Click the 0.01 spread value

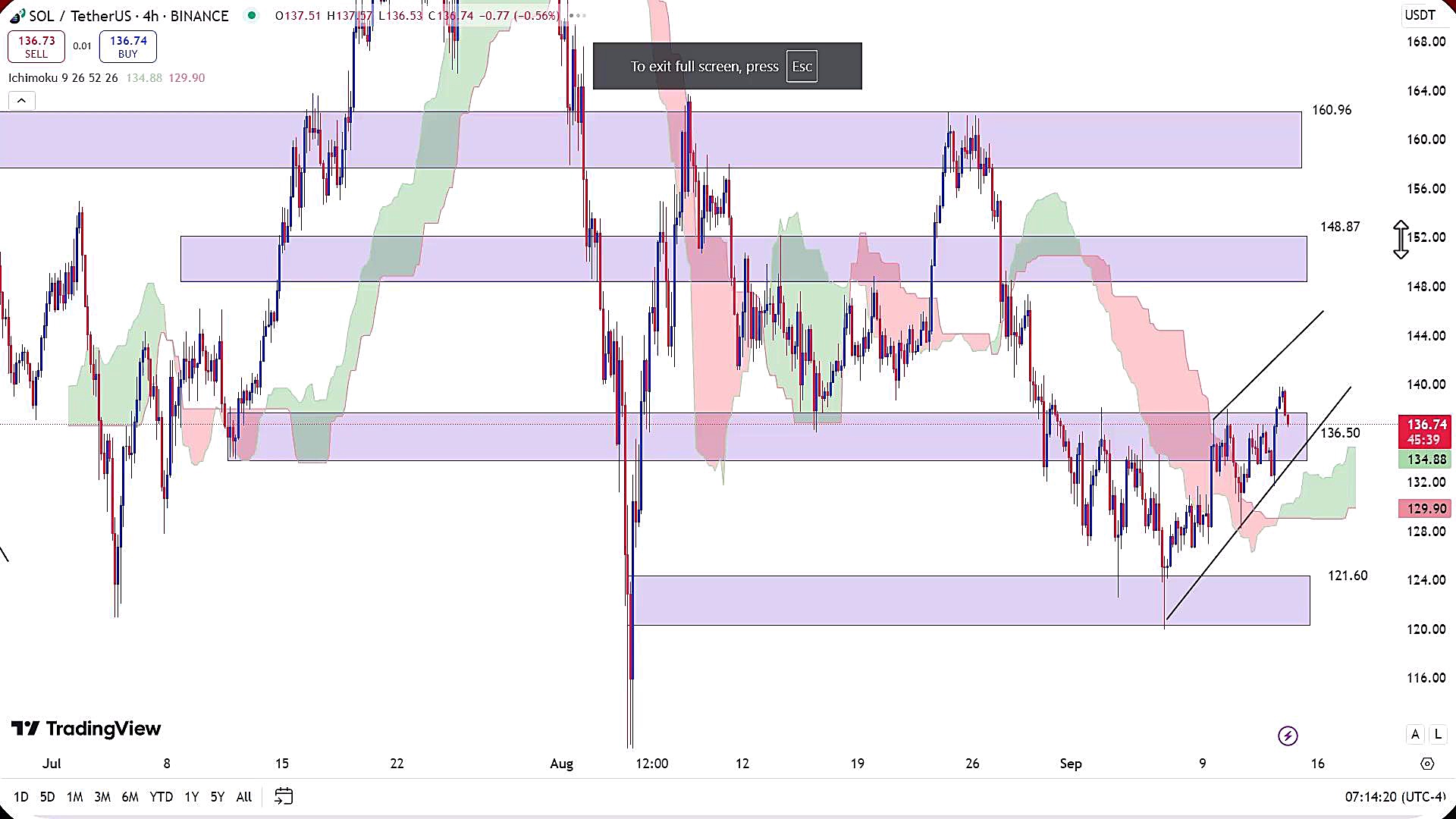82,46
